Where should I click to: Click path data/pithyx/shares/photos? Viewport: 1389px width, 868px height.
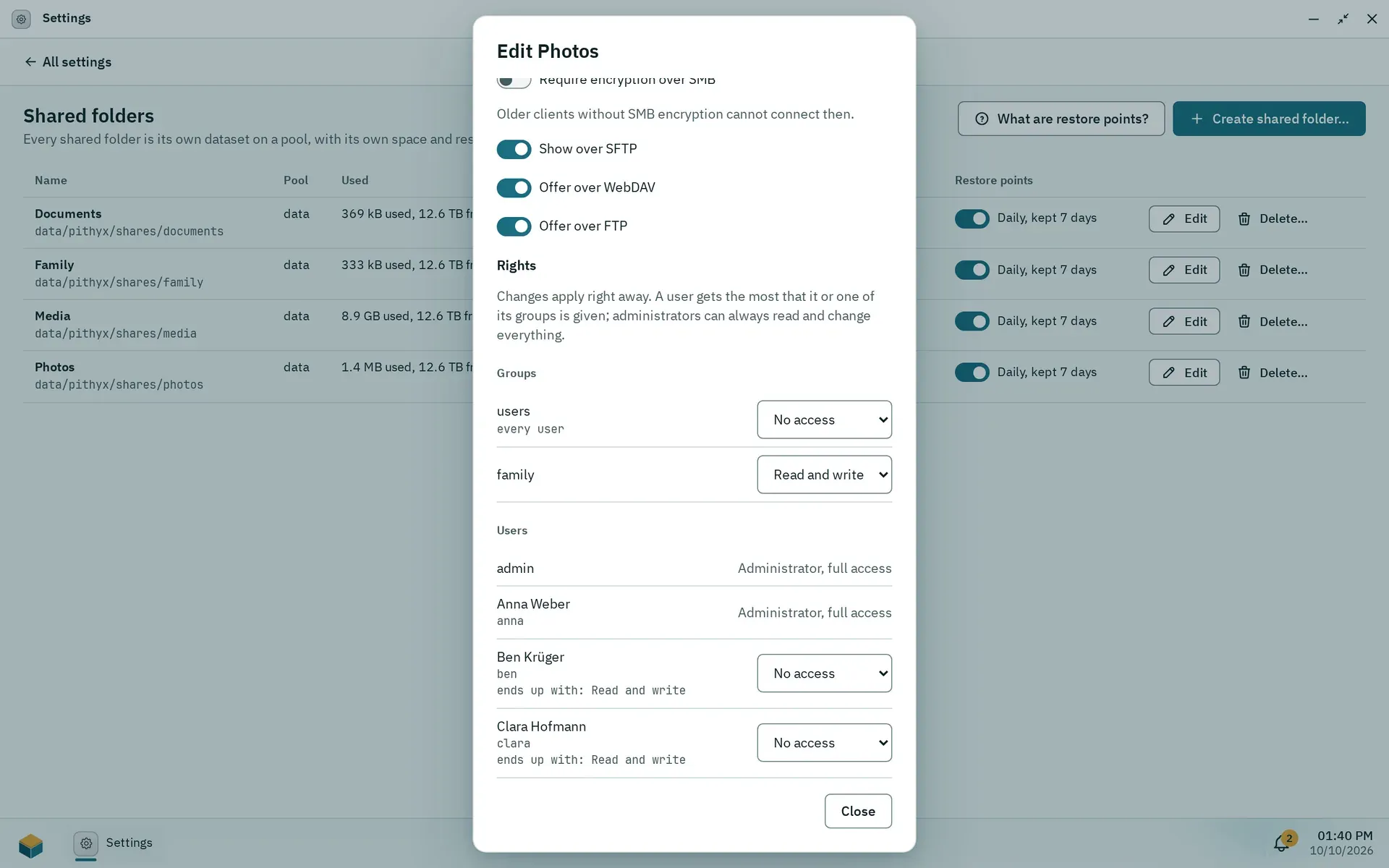[119, 385]
